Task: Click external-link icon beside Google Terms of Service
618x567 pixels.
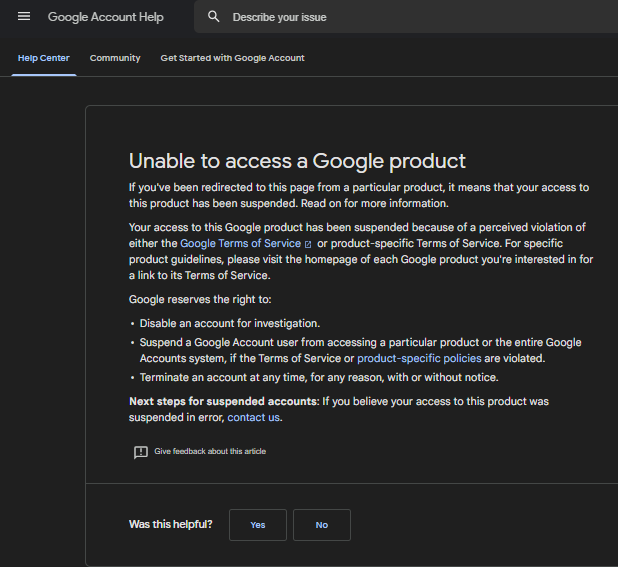Action: coord(308,244)
